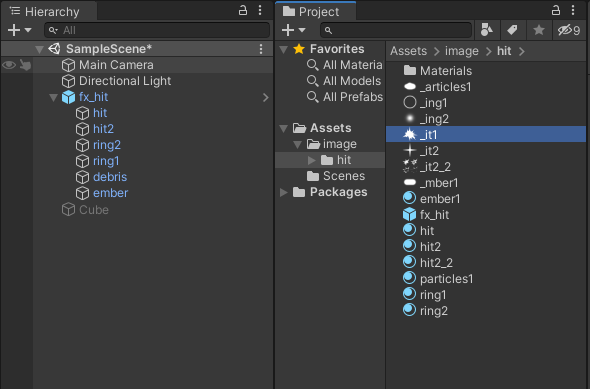The height and width of the screenshot is (389, 590).
Task: Select the _it2 star texture
Action: (429, 151)
